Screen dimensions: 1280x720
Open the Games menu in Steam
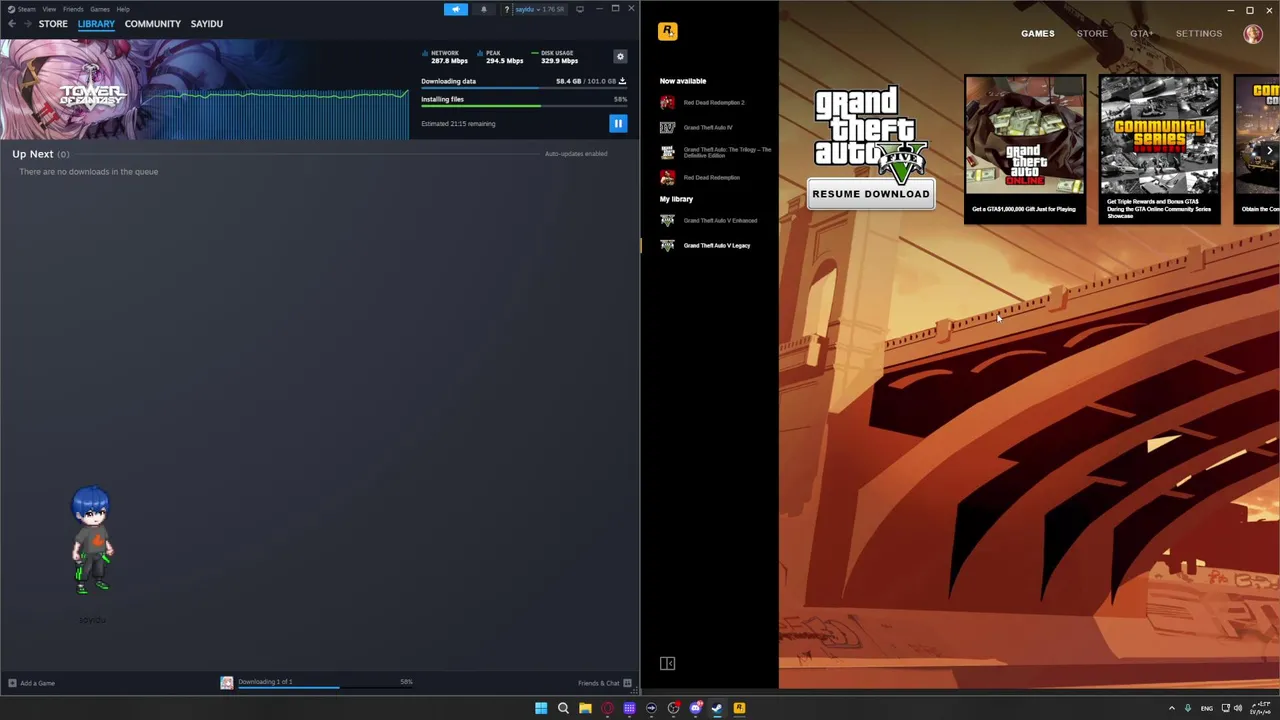[99, 9]
